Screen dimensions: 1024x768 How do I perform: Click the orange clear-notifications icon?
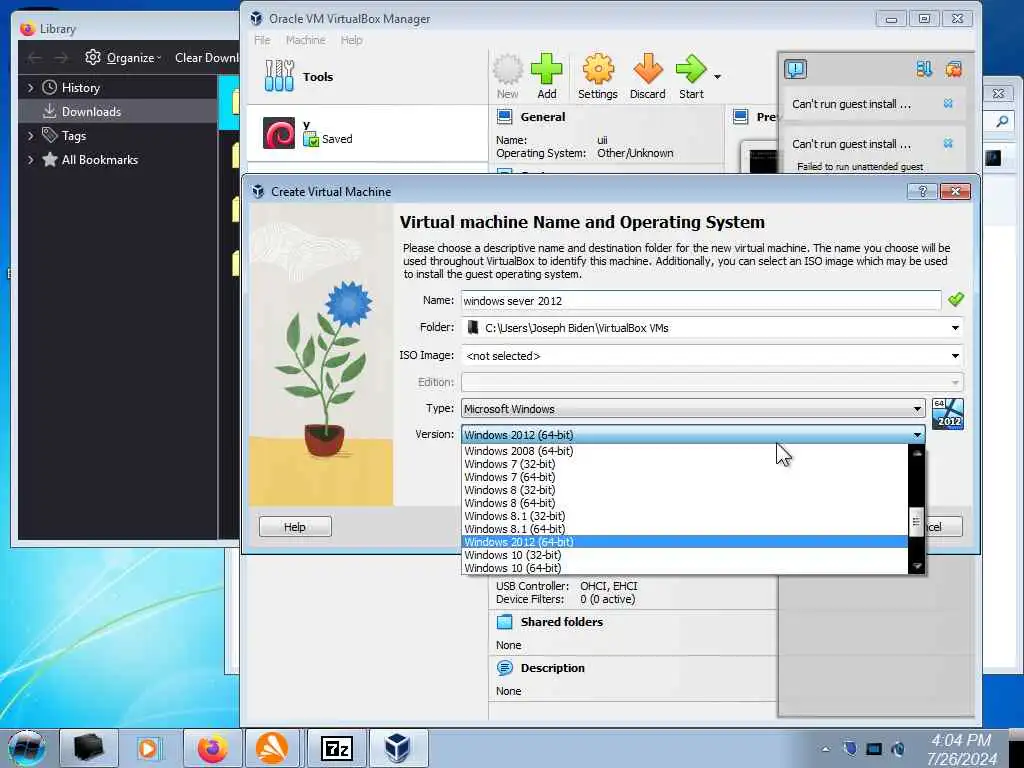pos(953,69)
